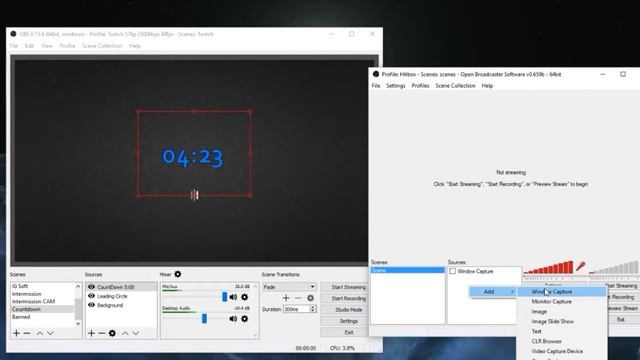Move source down with the Sources down arrow
Screen dimensions: 640x360
136,333
